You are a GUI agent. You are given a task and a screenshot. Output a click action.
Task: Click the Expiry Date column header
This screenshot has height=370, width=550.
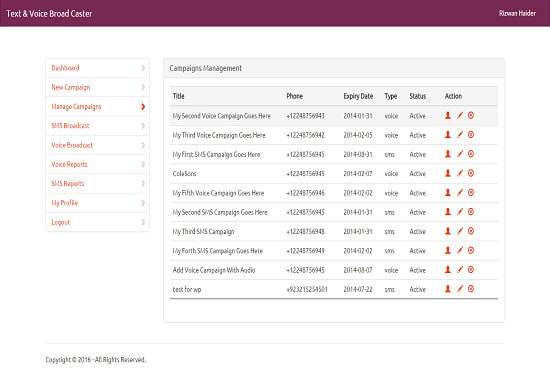358,96
